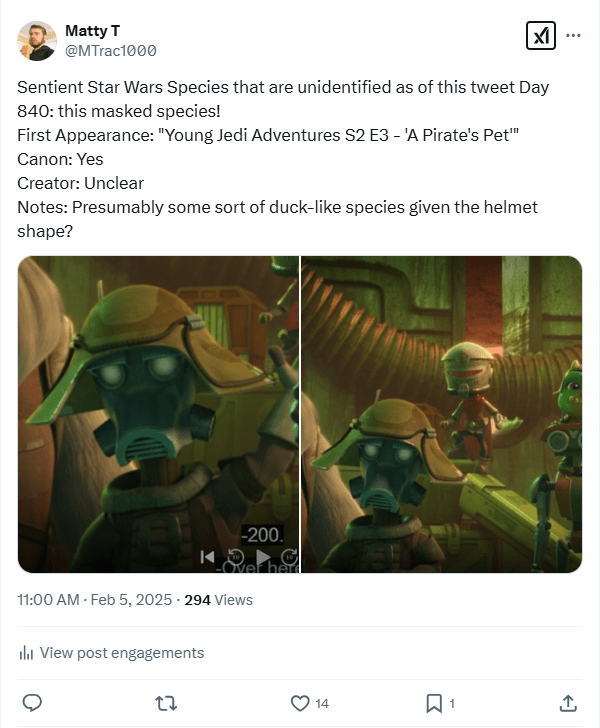Share the post via share icon
600x728 pixels.
point(568,703)
